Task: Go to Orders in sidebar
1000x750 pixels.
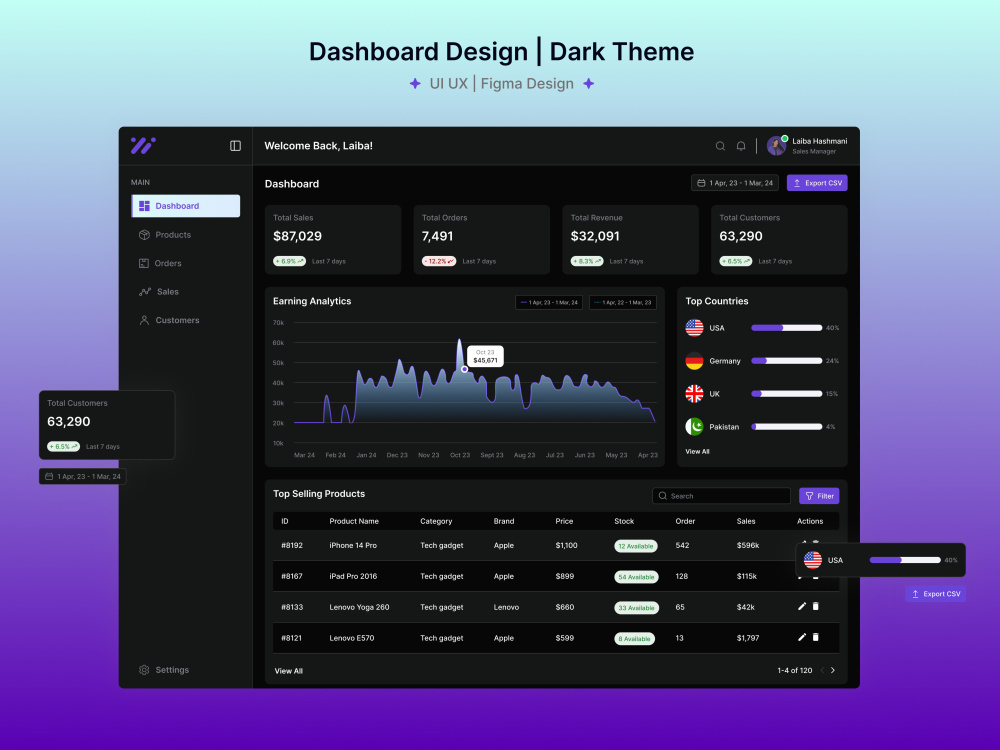Action: [x=160, y=263]
